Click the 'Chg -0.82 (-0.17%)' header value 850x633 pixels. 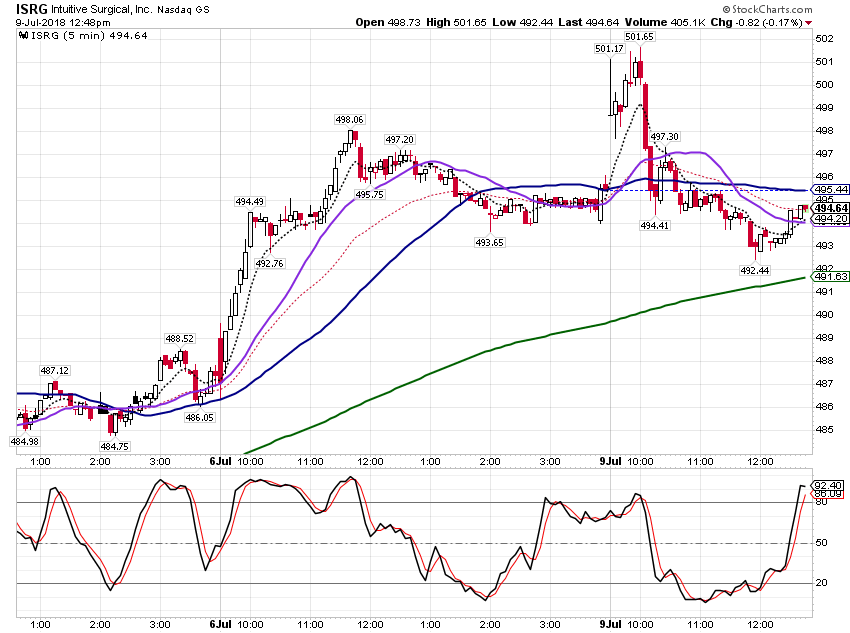(x=757, y=22)
